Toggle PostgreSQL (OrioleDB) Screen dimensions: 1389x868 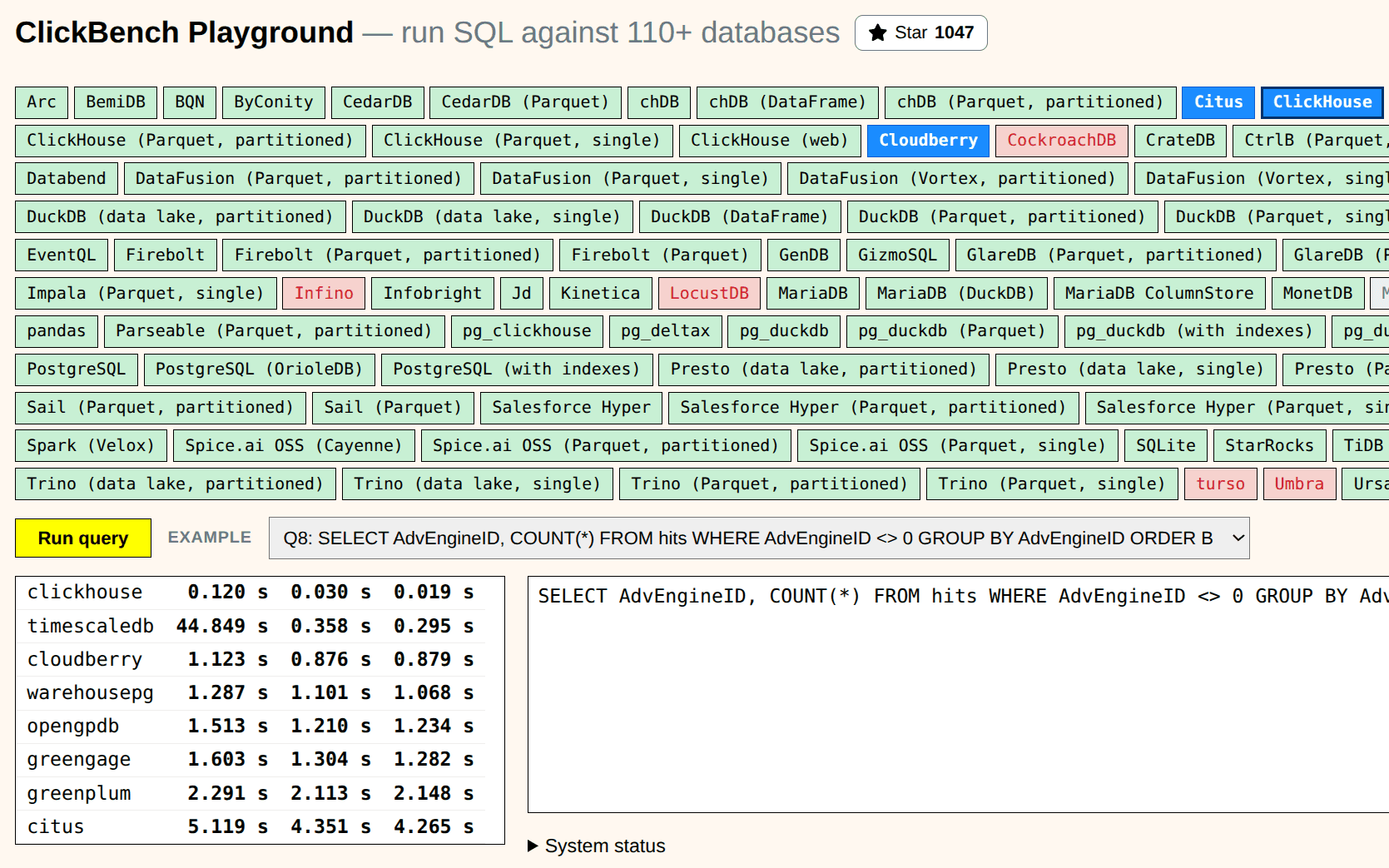point(260,369)
